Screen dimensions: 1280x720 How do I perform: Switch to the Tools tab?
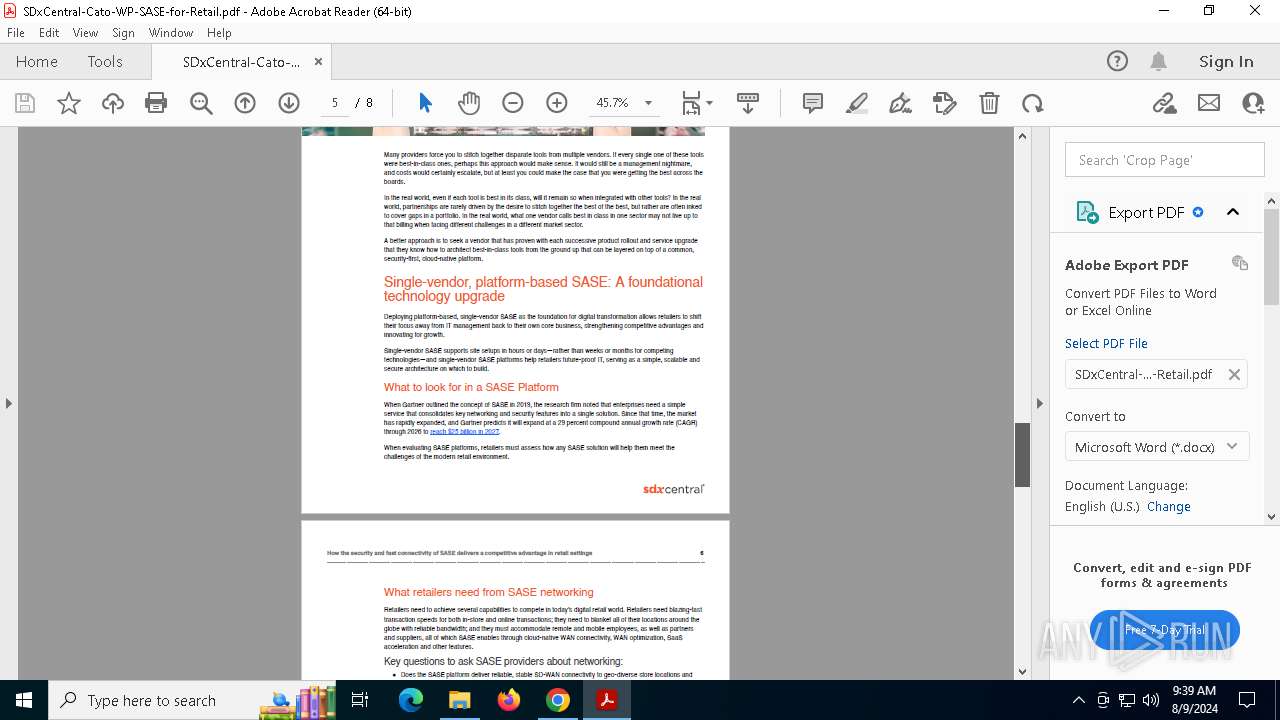[105, 62]
